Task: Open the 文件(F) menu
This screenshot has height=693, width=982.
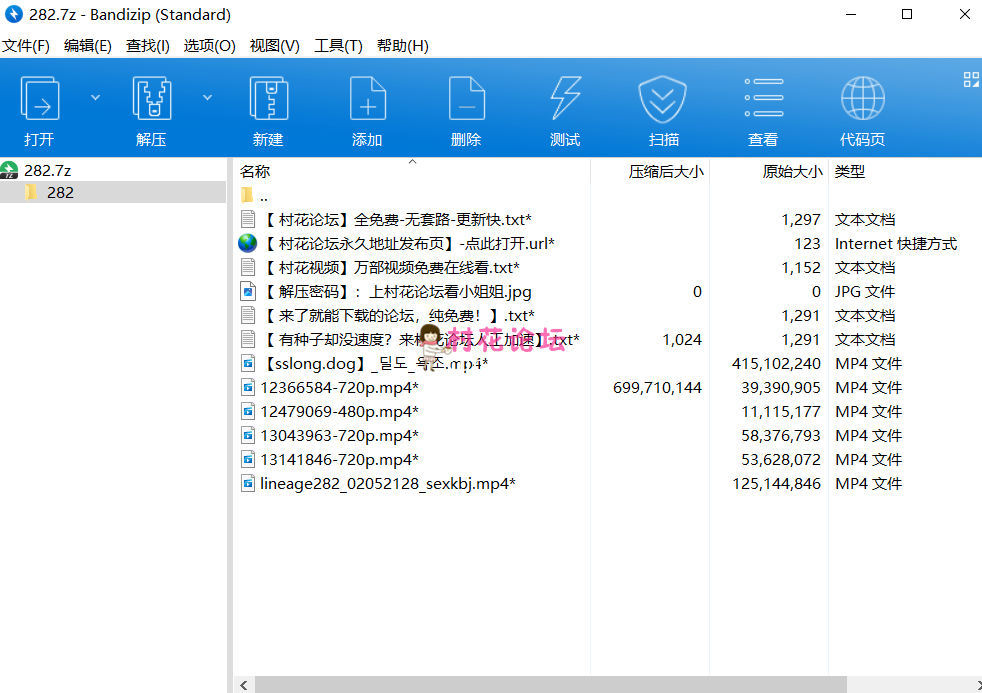Action: pos(26,46)
